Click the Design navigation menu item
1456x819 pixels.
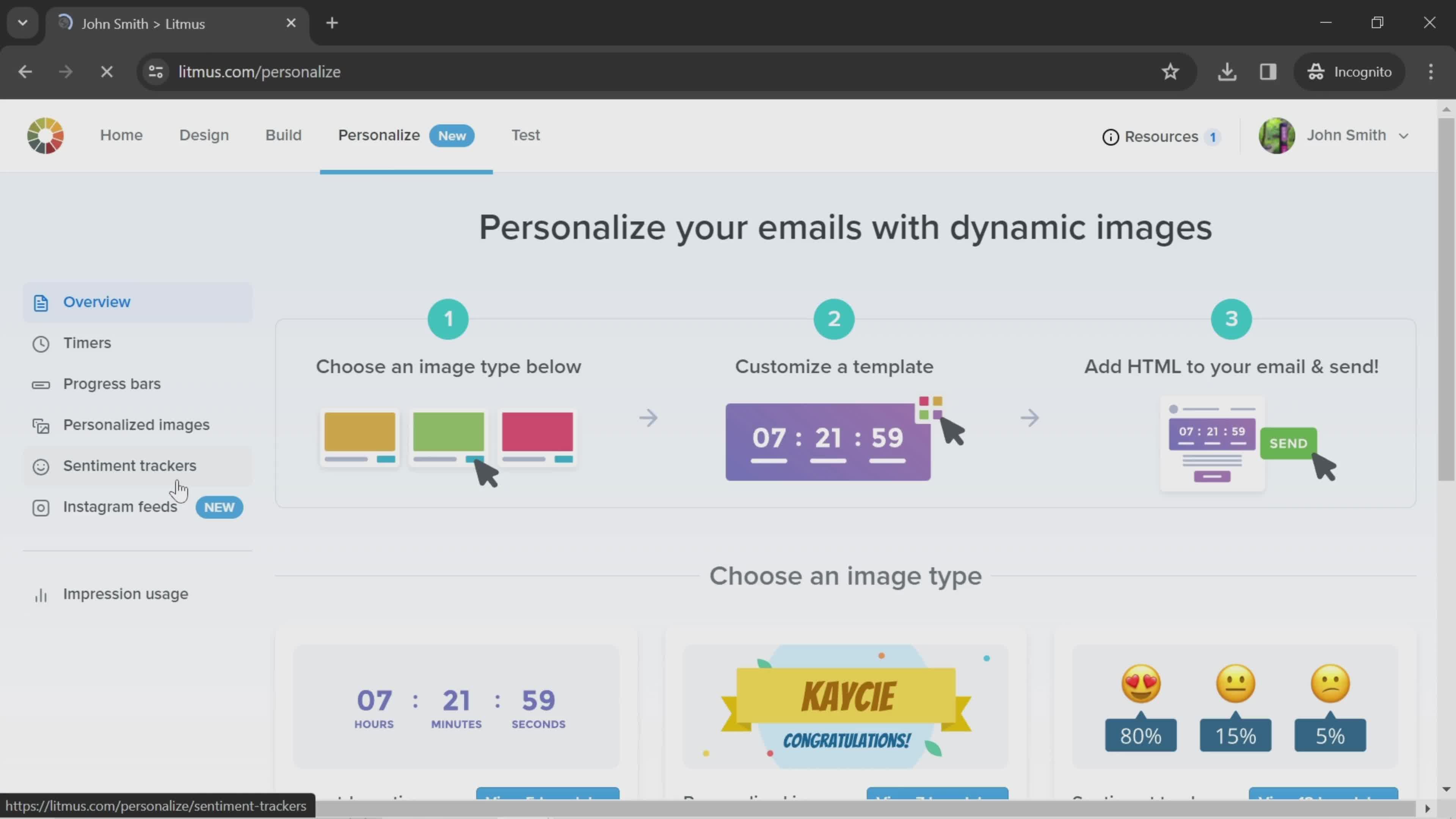pos(204,135)
